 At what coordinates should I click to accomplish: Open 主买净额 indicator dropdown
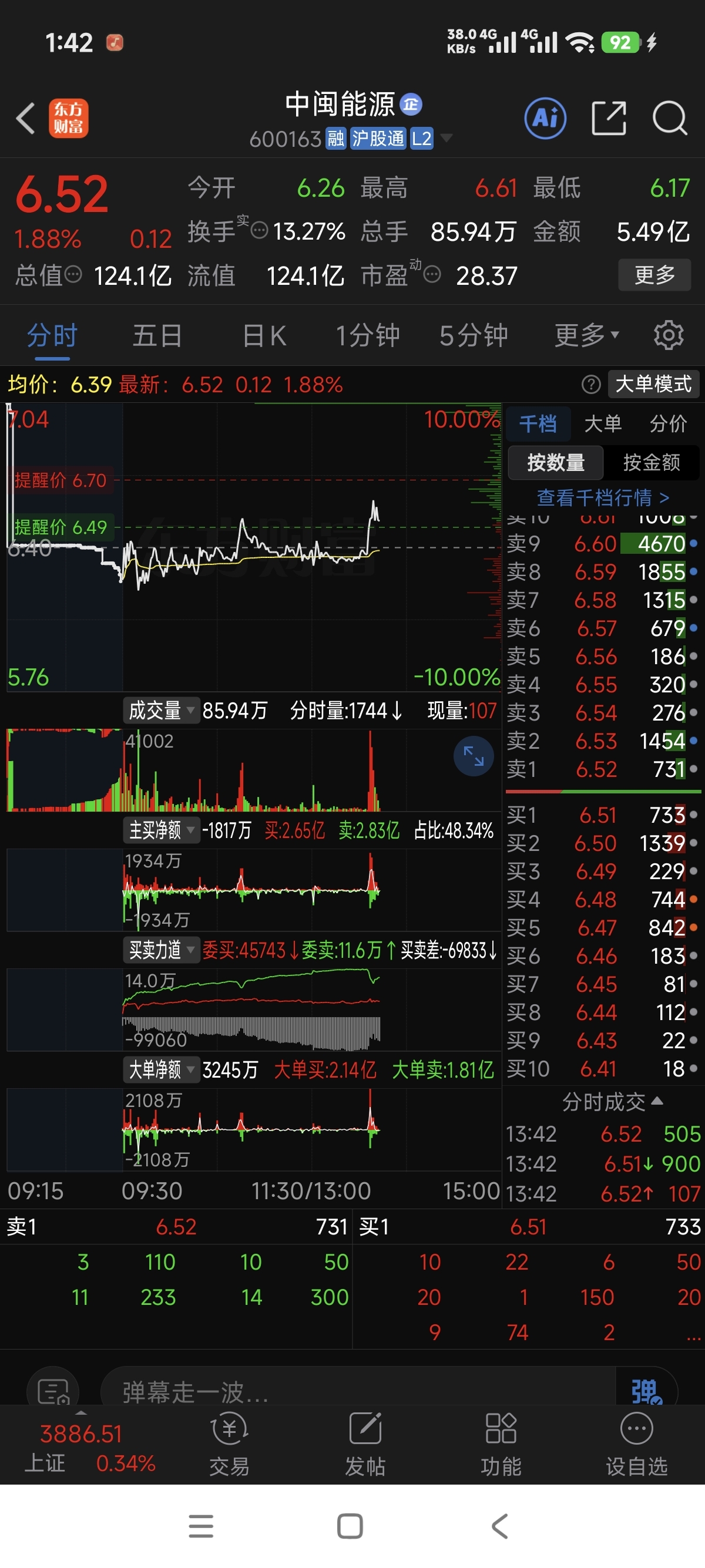click(x=162, y=830)
